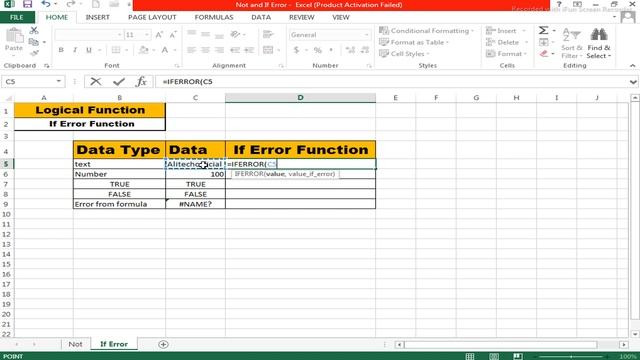Toggle Bold formatting button
640x360 pixels.
61,50
